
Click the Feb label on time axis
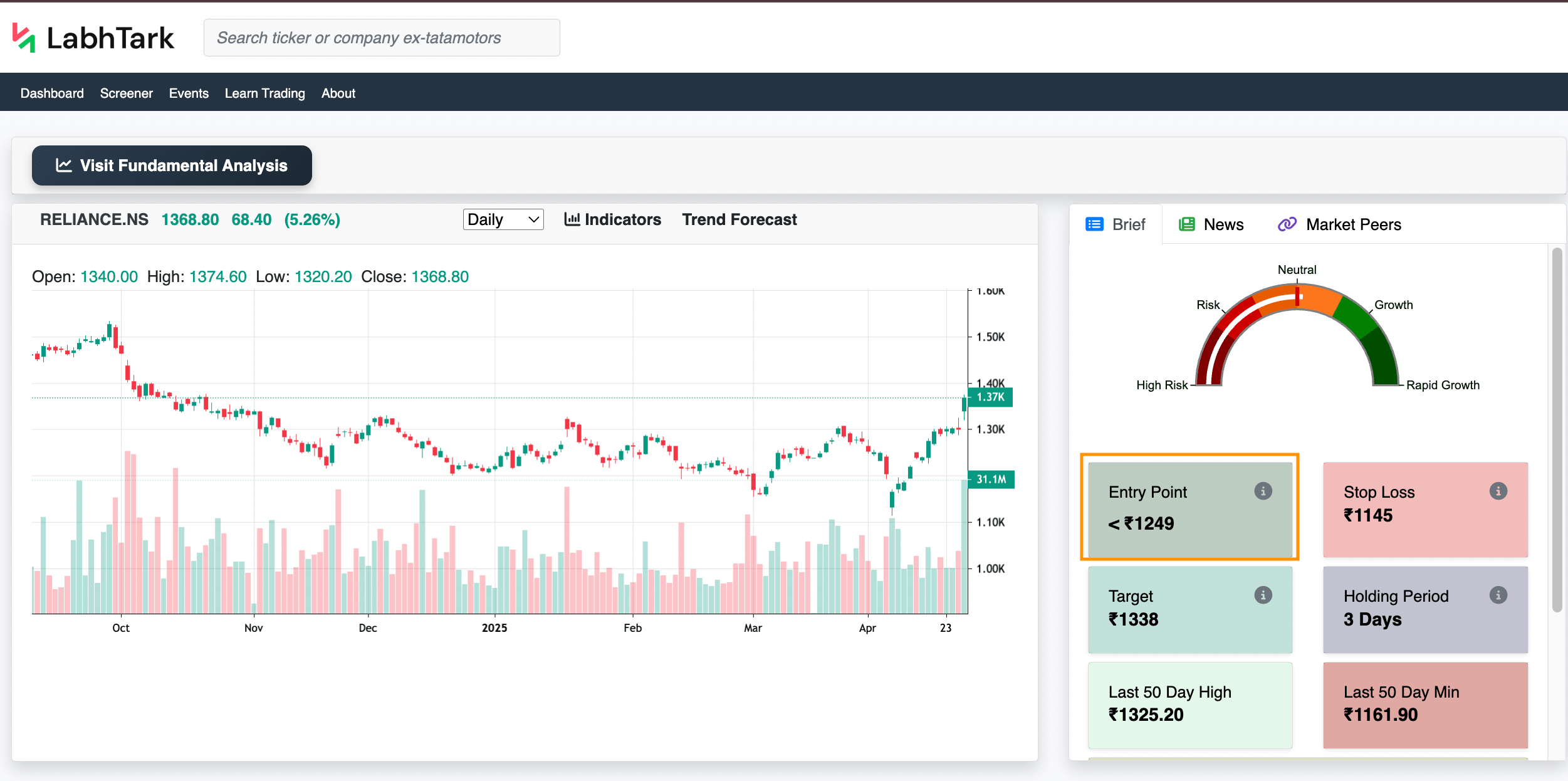coord(632,627)
